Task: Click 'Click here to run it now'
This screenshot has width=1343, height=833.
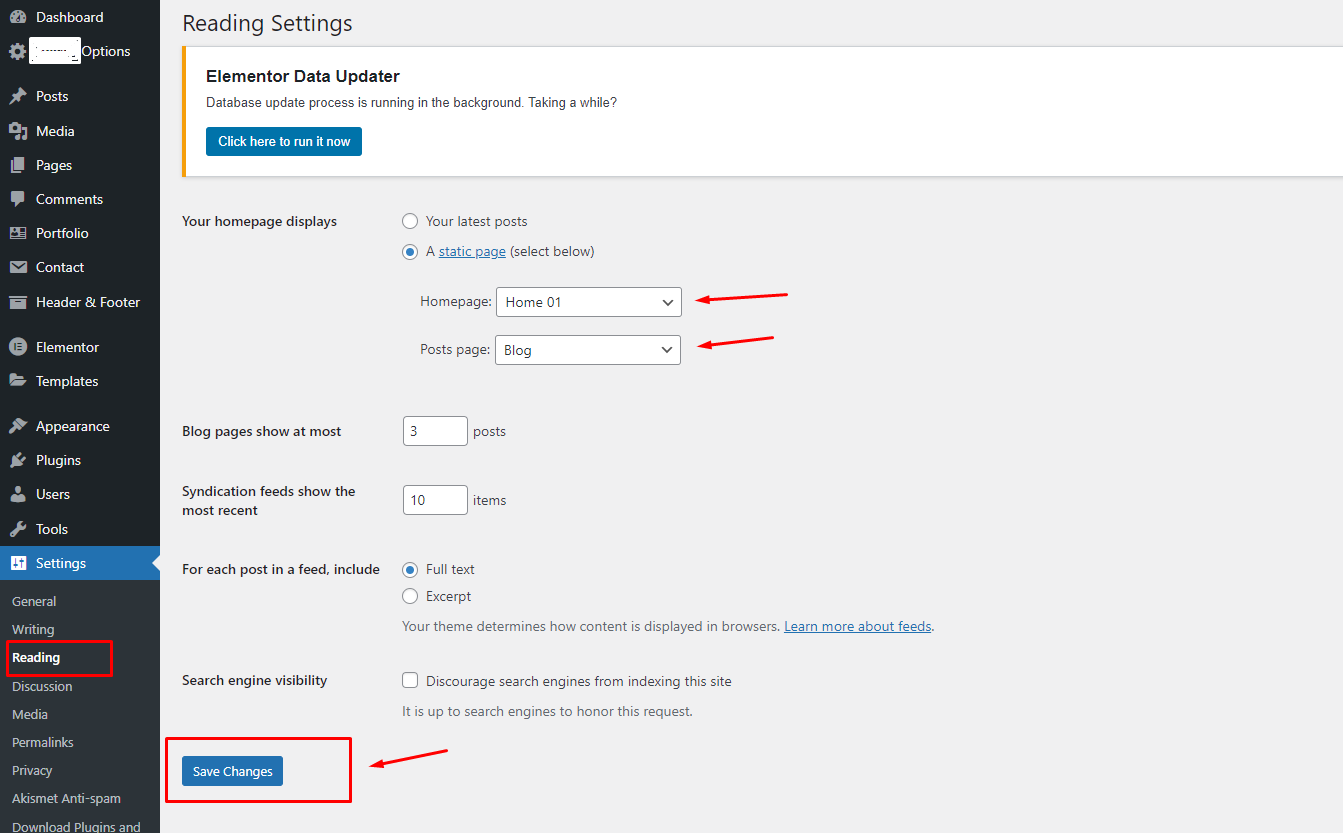Action: click(x=284, y=141)
